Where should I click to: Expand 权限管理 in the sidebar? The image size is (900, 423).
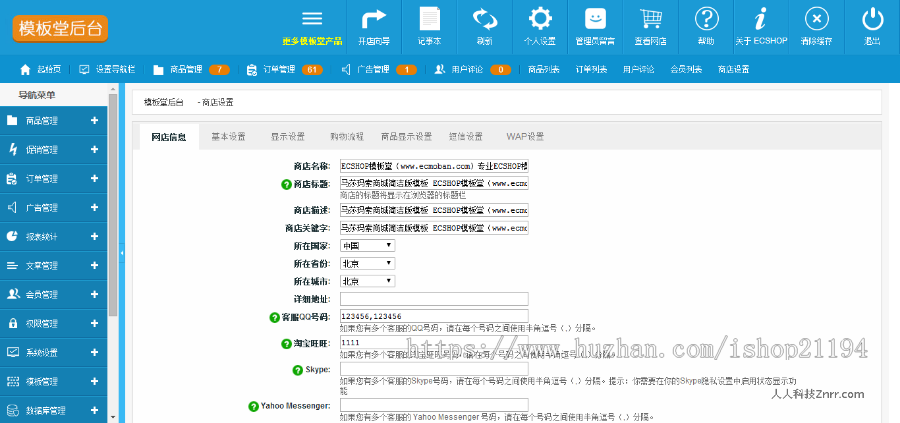coord(95,324)
